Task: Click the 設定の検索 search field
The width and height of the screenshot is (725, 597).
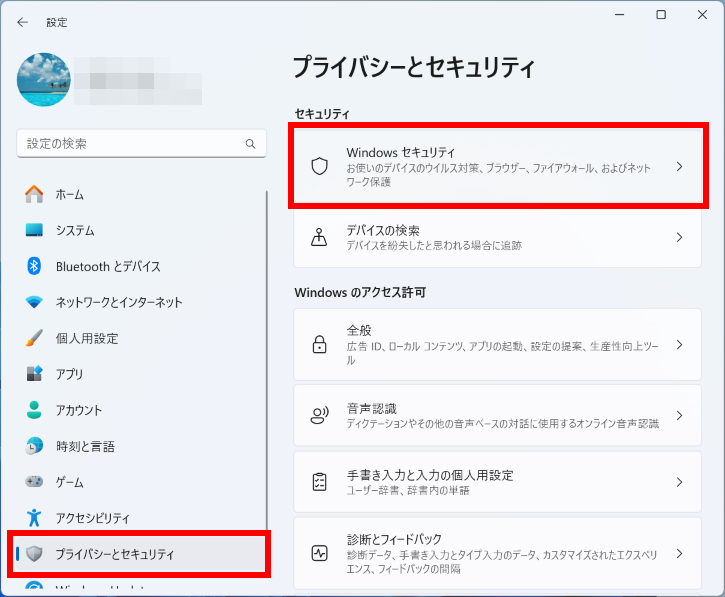Action: pos(141,143)
